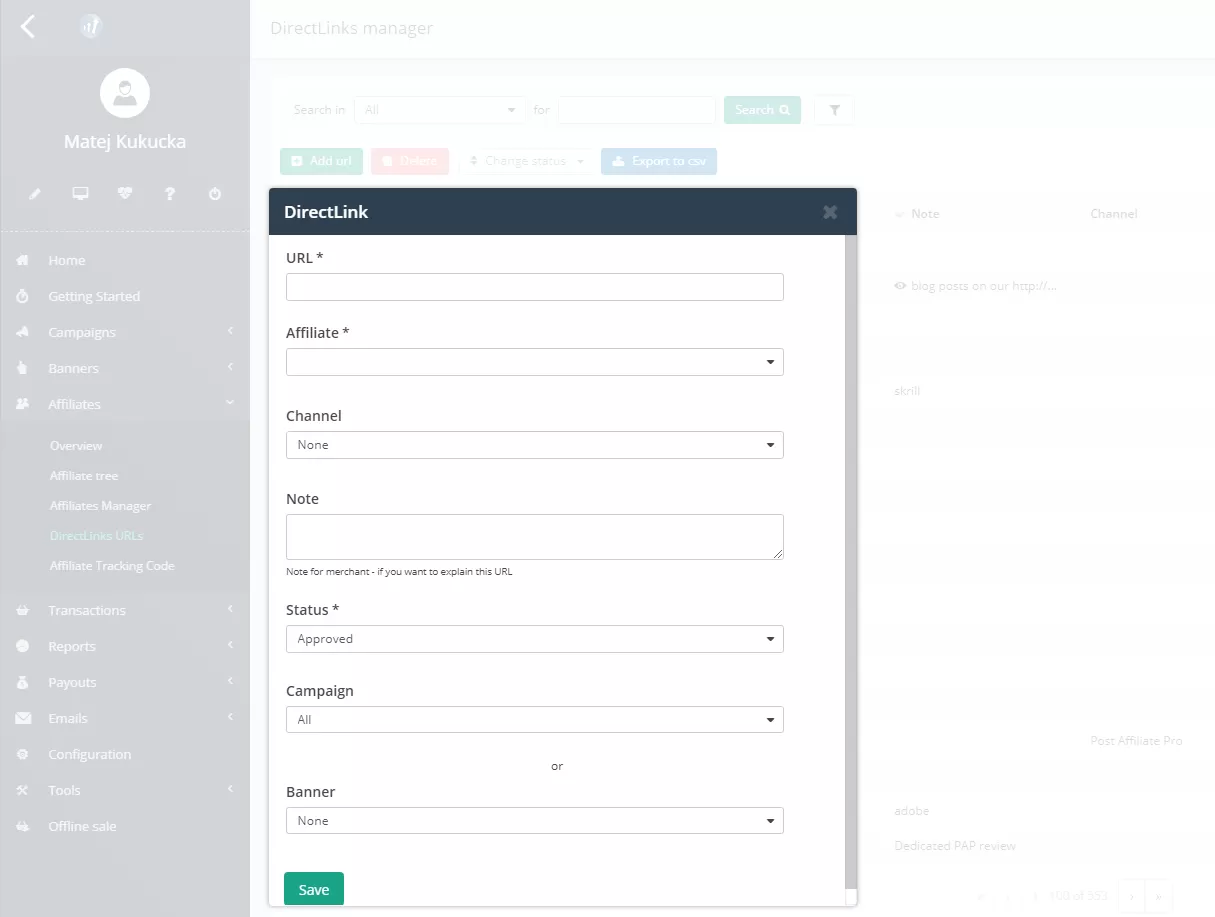1215x917 pixels.
Task: Open help via the question mark icon
Action: 170,193
